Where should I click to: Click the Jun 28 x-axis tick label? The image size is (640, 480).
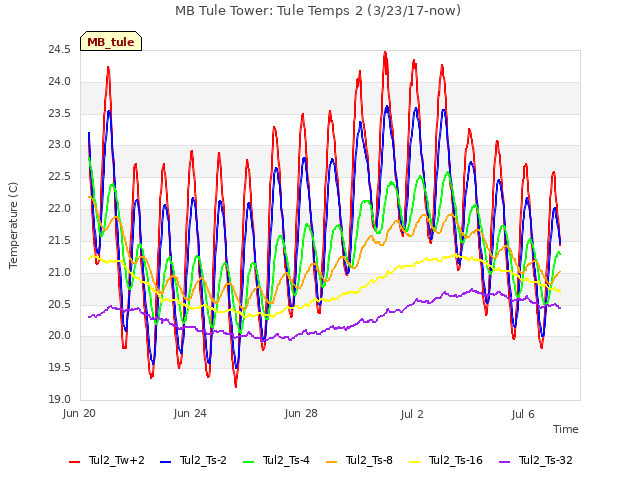pyautogui.click(x=301, y=413)
